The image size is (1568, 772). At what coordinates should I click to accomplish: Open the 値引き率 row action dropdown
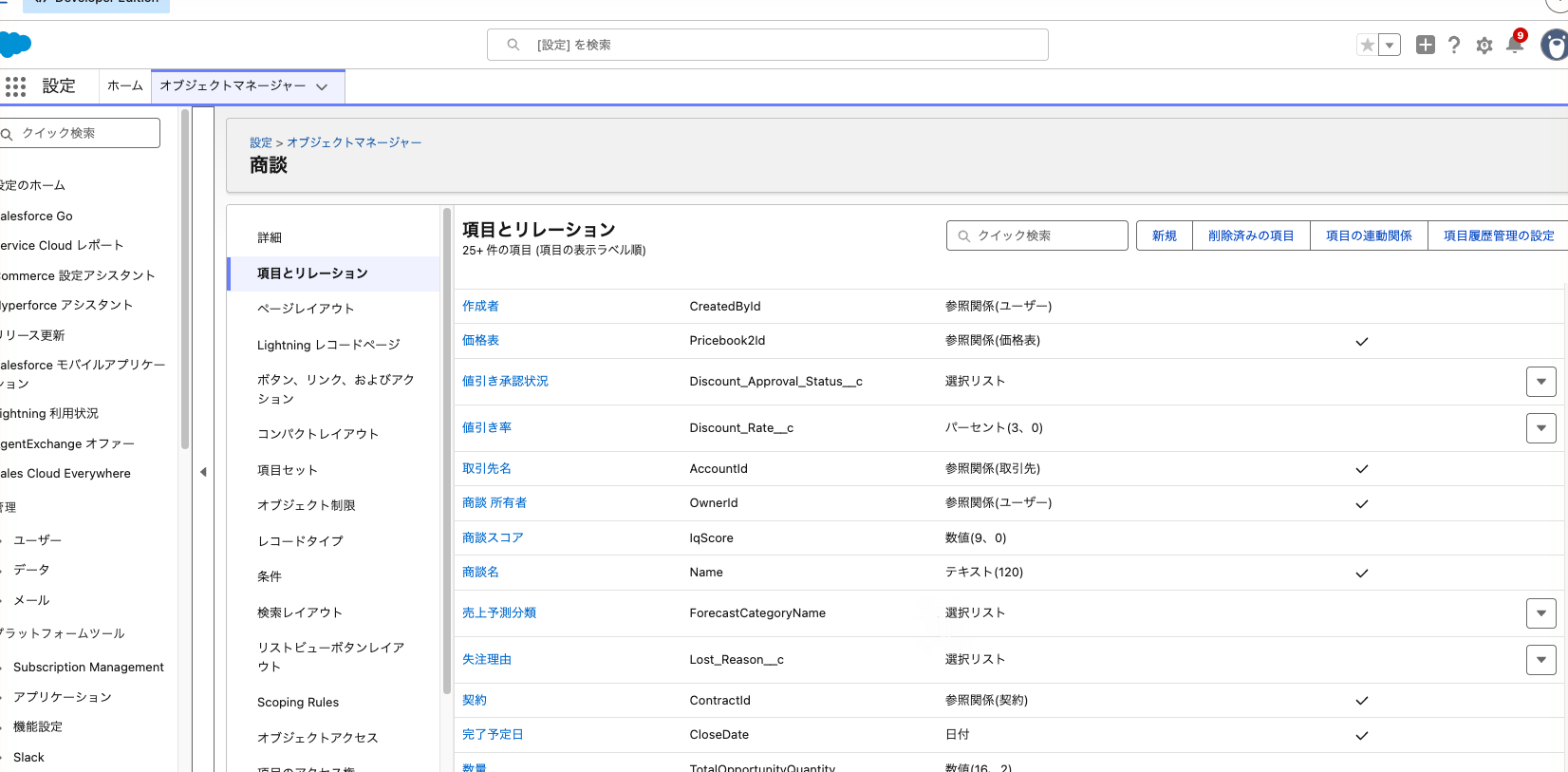point(1540,428)
